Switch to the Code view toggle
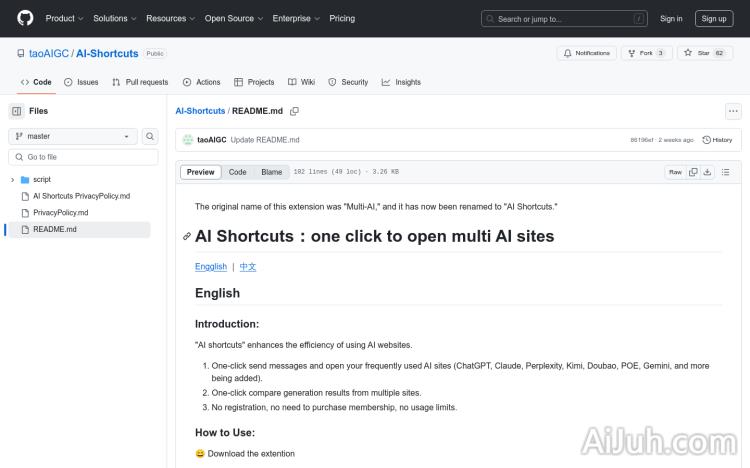This screenshot has width=750, height=468. click(237, 172)
